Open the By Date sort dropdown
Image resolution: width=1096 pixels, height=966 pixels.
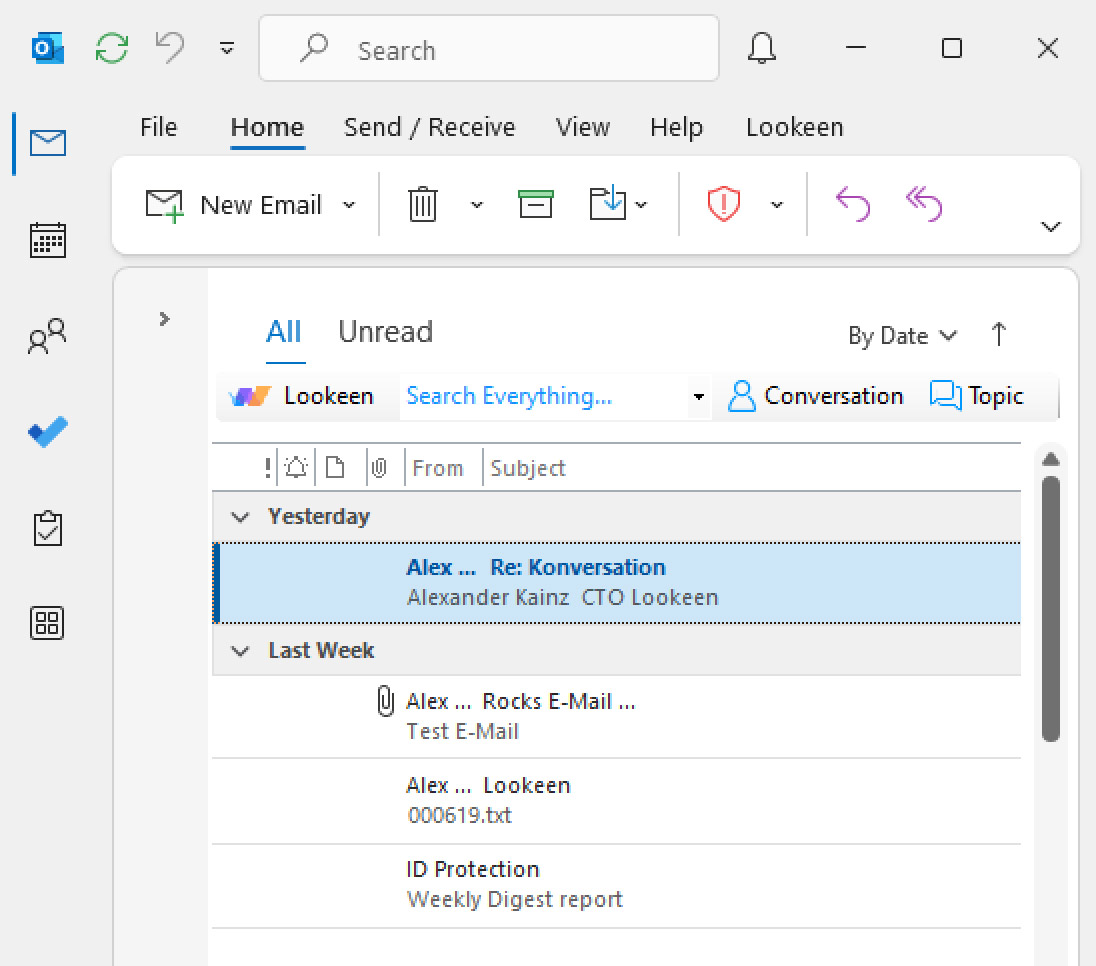pos(902,336)
